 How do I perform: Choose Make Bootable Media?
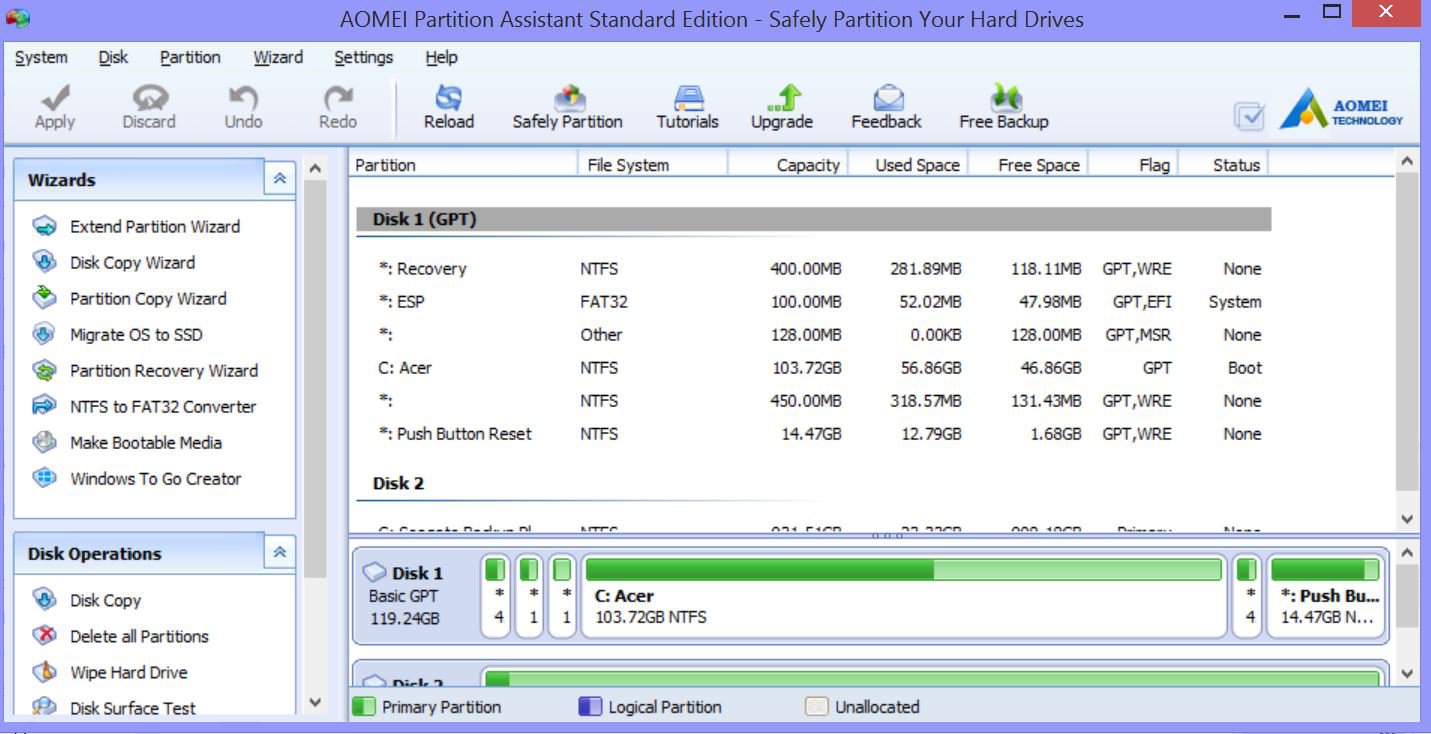coord(146,443)
